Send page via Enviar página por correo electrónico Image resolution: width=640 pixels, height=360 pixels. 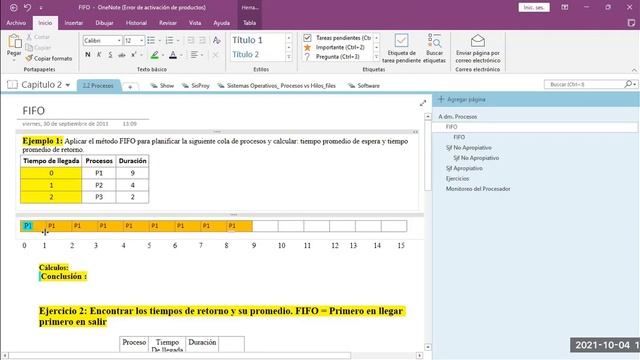(478, 48)
